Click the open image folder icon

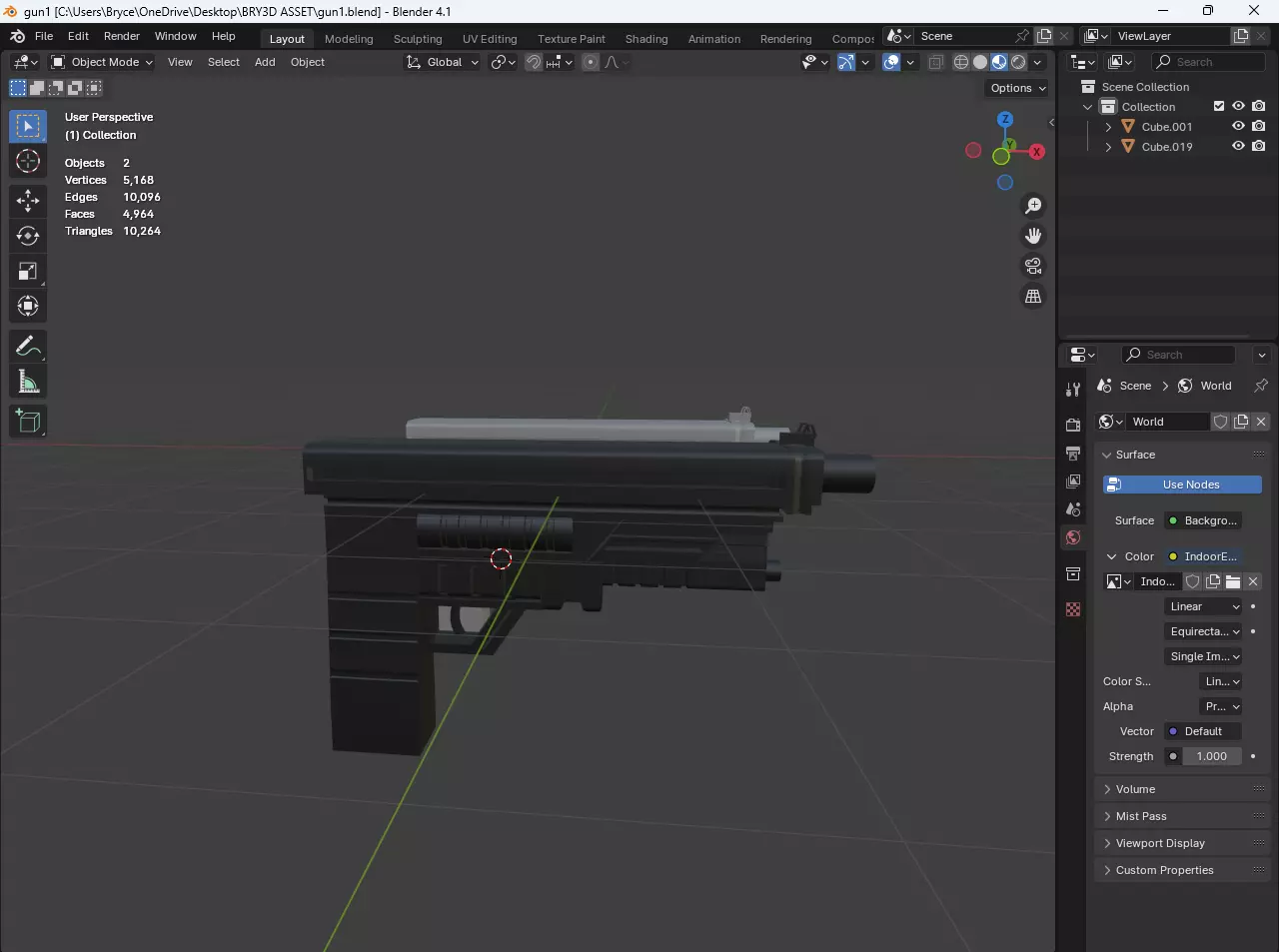1233,581
